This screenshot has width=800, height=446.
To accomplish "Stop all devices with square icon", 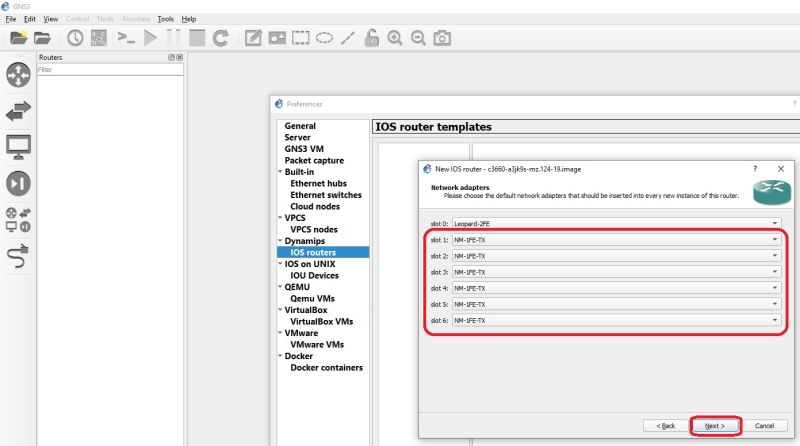I will tap(197, 38).
